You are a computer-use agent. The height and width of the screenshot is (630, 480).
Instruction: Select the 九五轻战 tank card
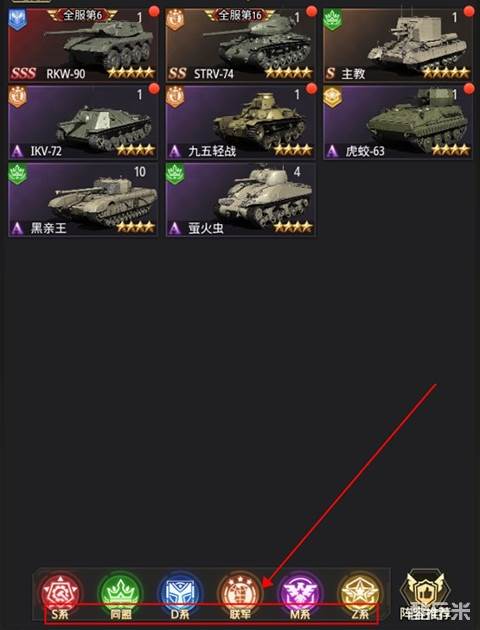point(241,122)
